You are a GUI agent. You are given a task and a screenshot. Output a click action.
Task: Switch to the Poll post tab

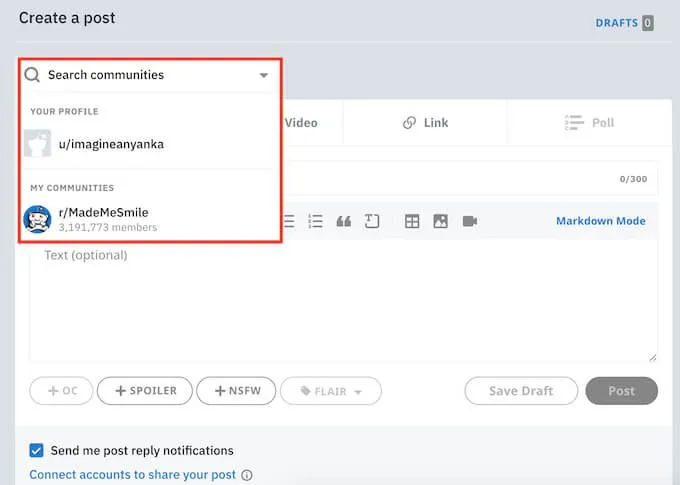(589, 123)
